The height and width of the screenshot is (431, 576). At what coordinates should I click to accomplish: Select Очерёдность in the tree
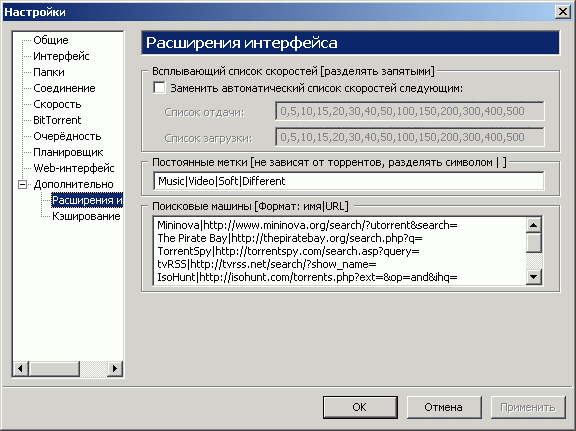click(x=67, y=136)
